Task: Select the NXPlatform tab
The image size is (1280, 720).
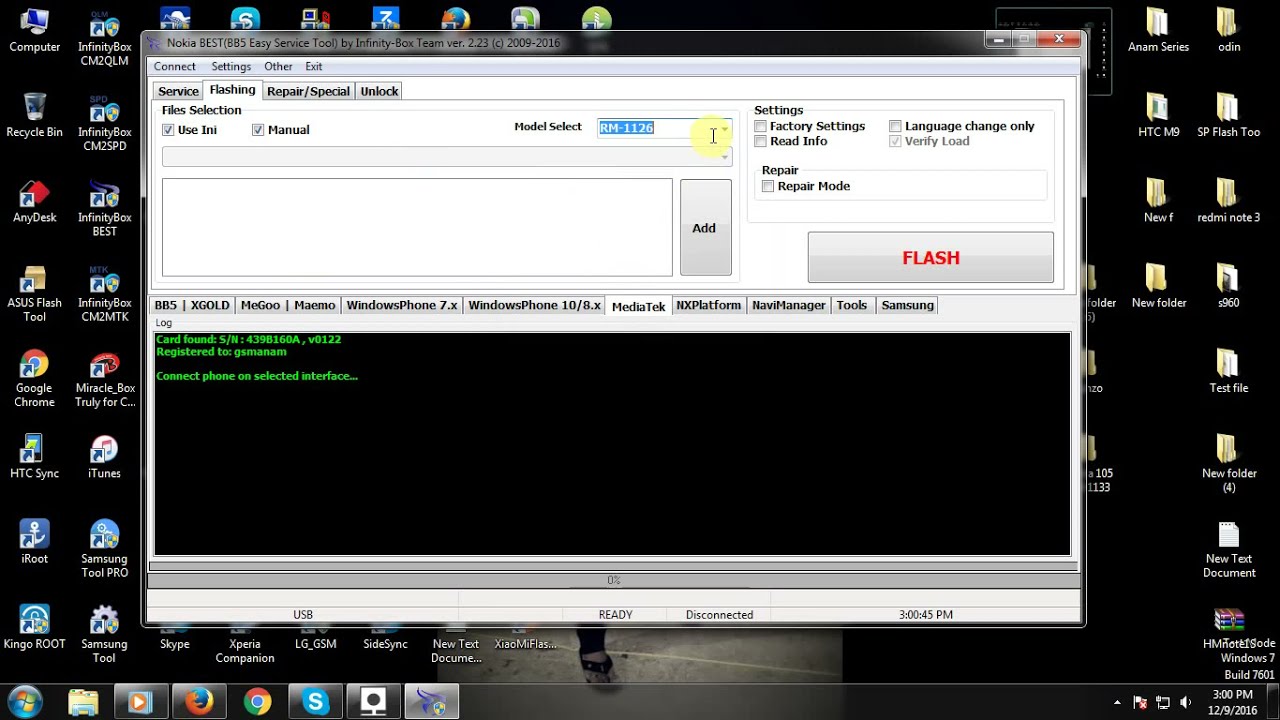Action: pyautogui.click(x=708, y=305)
